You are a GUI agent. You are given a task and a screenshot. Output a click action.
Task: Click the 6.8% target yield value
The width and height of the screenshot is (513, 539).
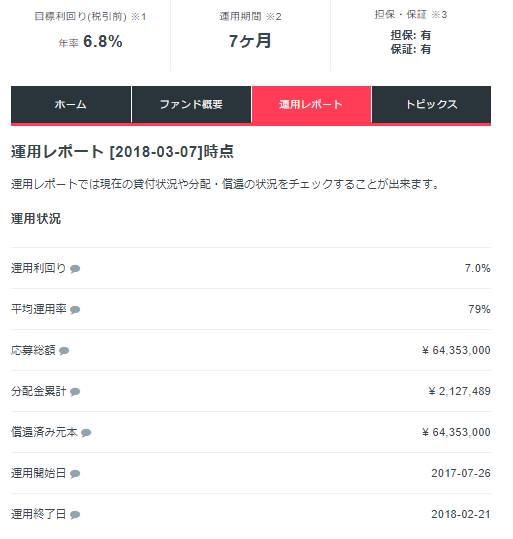(x=102, y=42)
